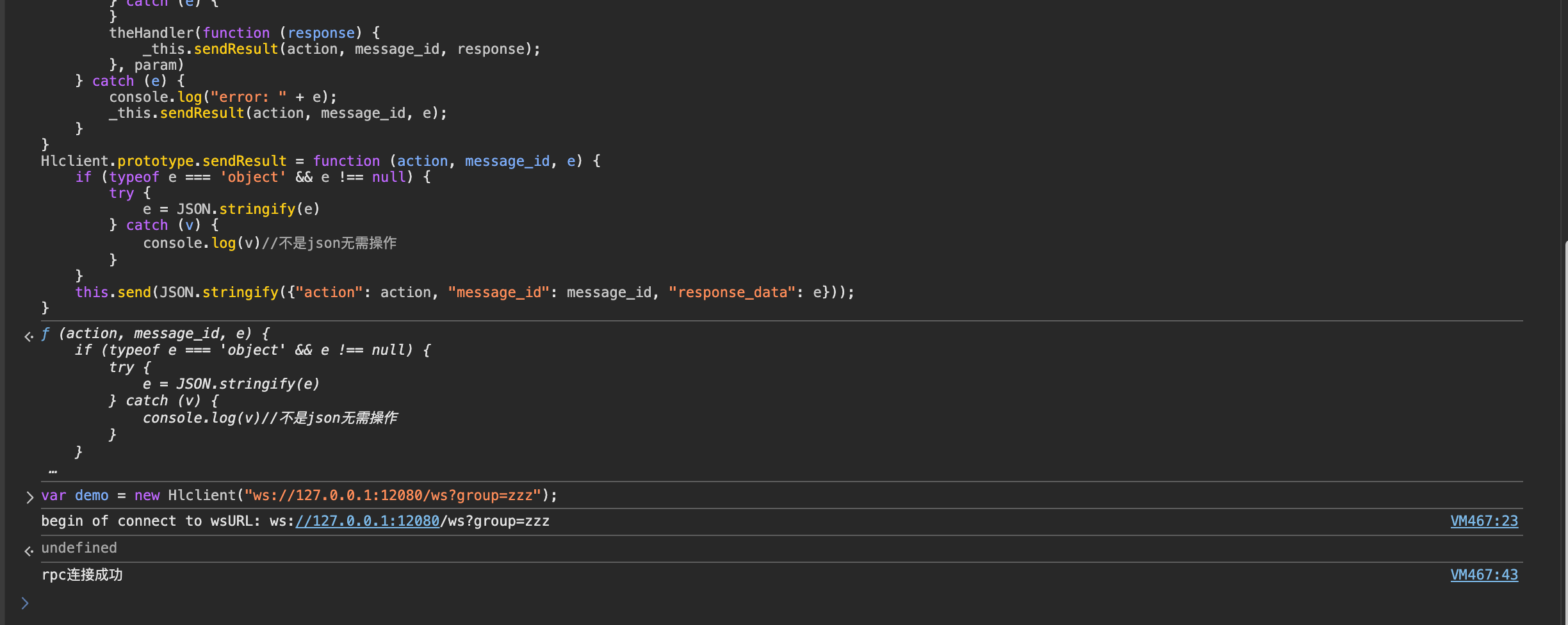1568x625 pixels.
Task: Select the rpc连接成功 log message
Action: coord(82,575)
